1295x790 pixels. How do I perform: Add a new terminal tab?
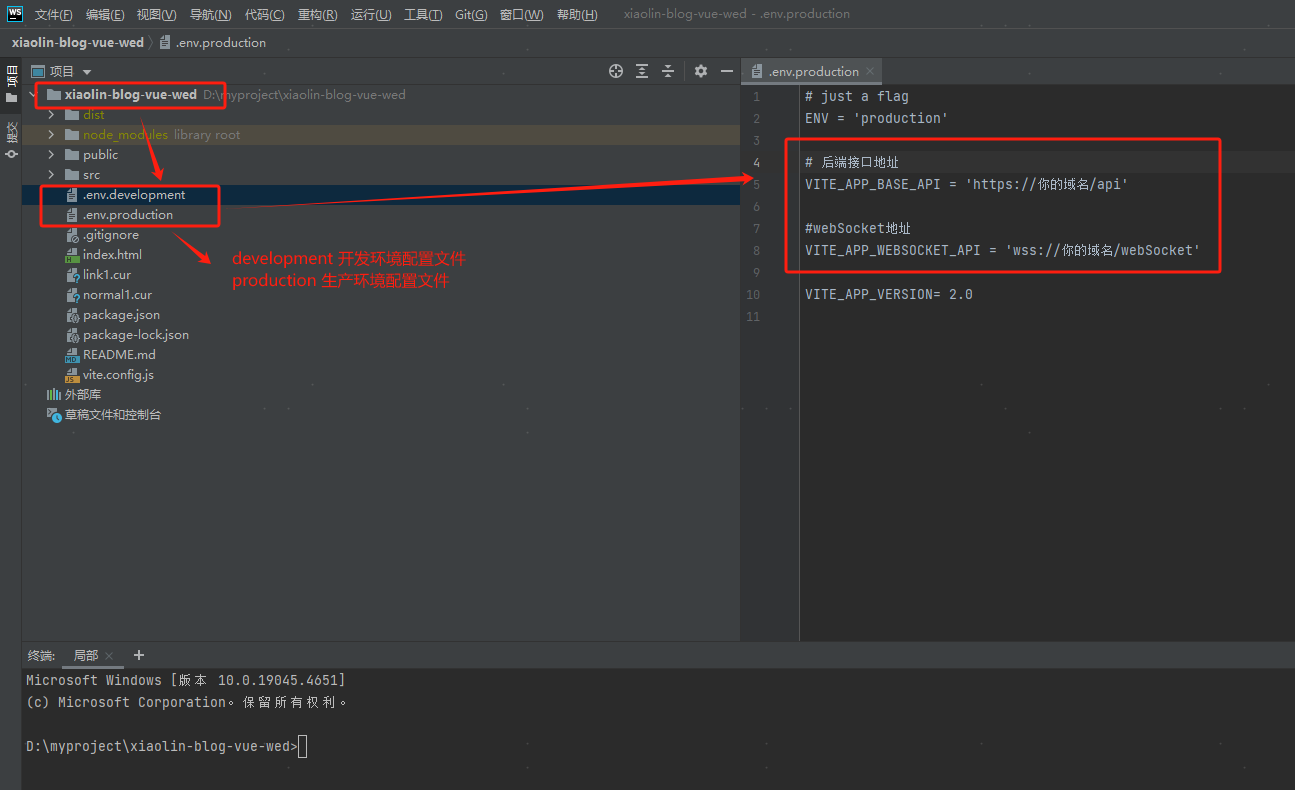point(139,655)
